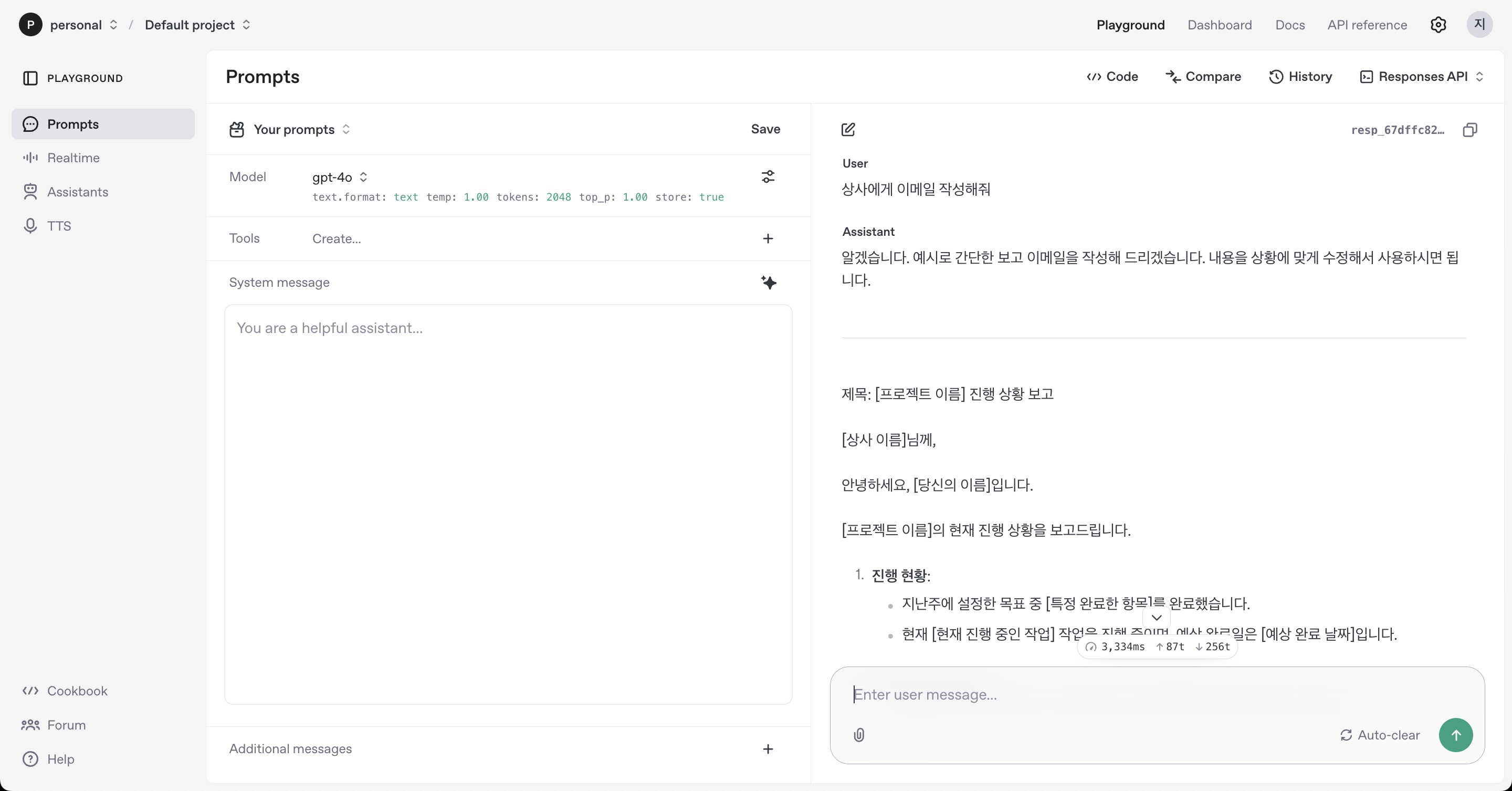This screenshot has width=1512, height=791.
Task: Click the scroll-down chevron in chat
Action: pos(1156,617)
